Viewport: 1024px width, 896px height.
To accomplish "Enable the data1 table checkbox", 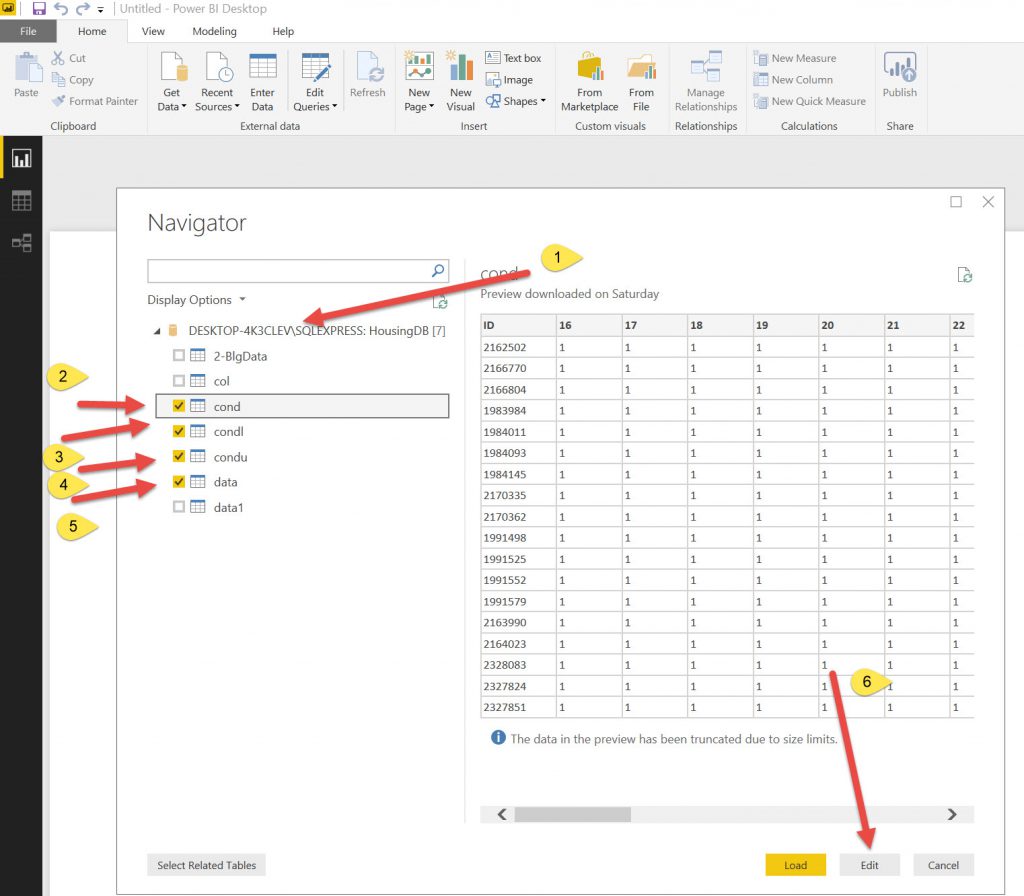I will (x=179, y=507).
